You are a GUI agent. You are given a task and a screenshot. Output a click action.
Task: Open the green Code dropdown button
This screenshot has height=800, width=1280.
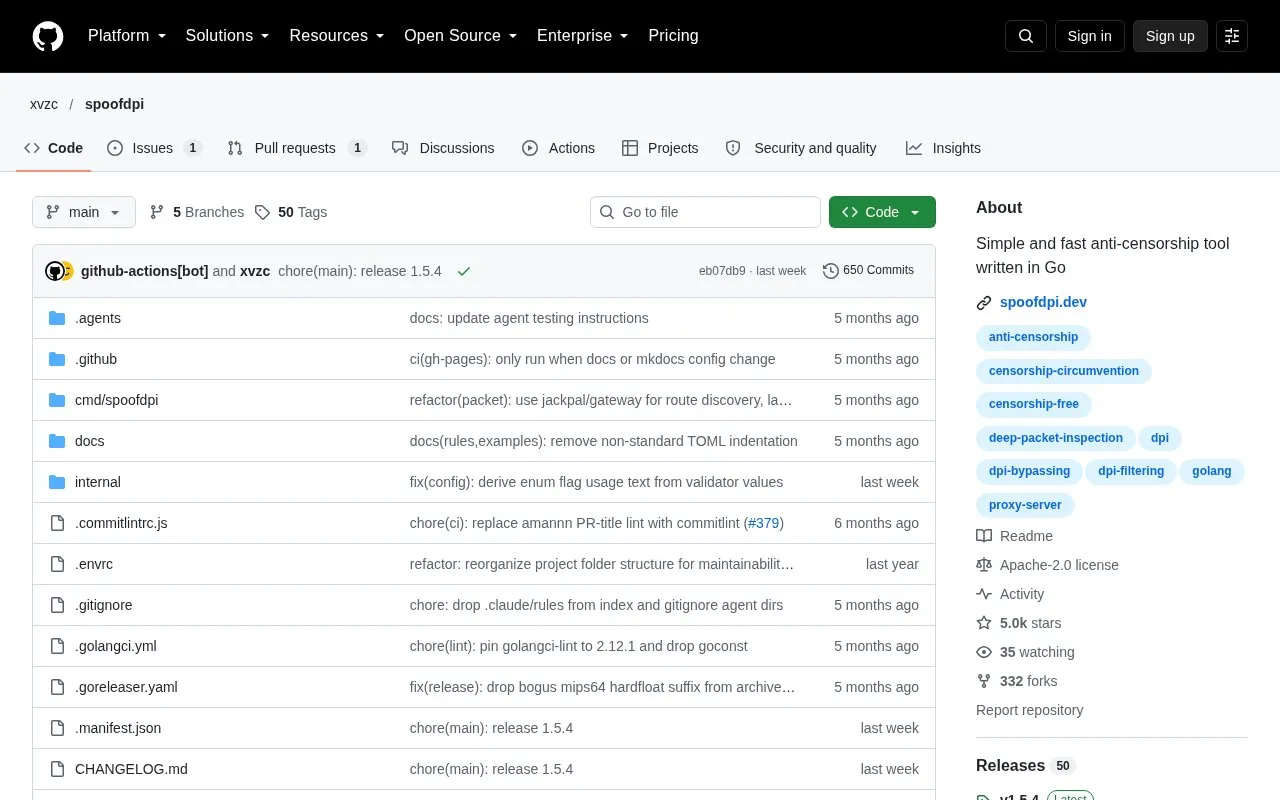point(882,212)
